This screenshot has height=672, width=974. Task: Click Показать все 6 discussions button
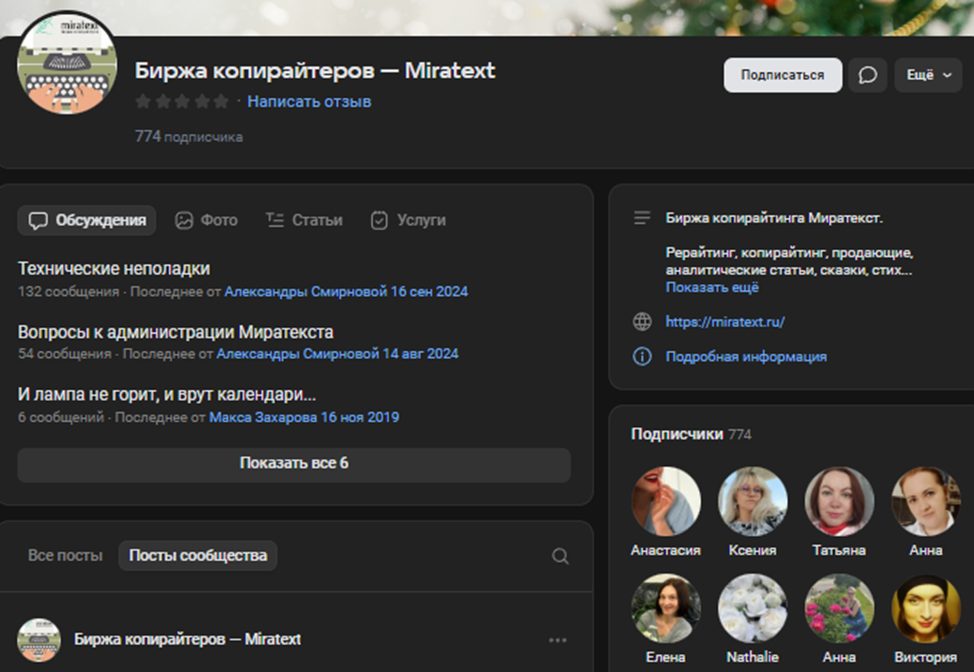[294, 465]
